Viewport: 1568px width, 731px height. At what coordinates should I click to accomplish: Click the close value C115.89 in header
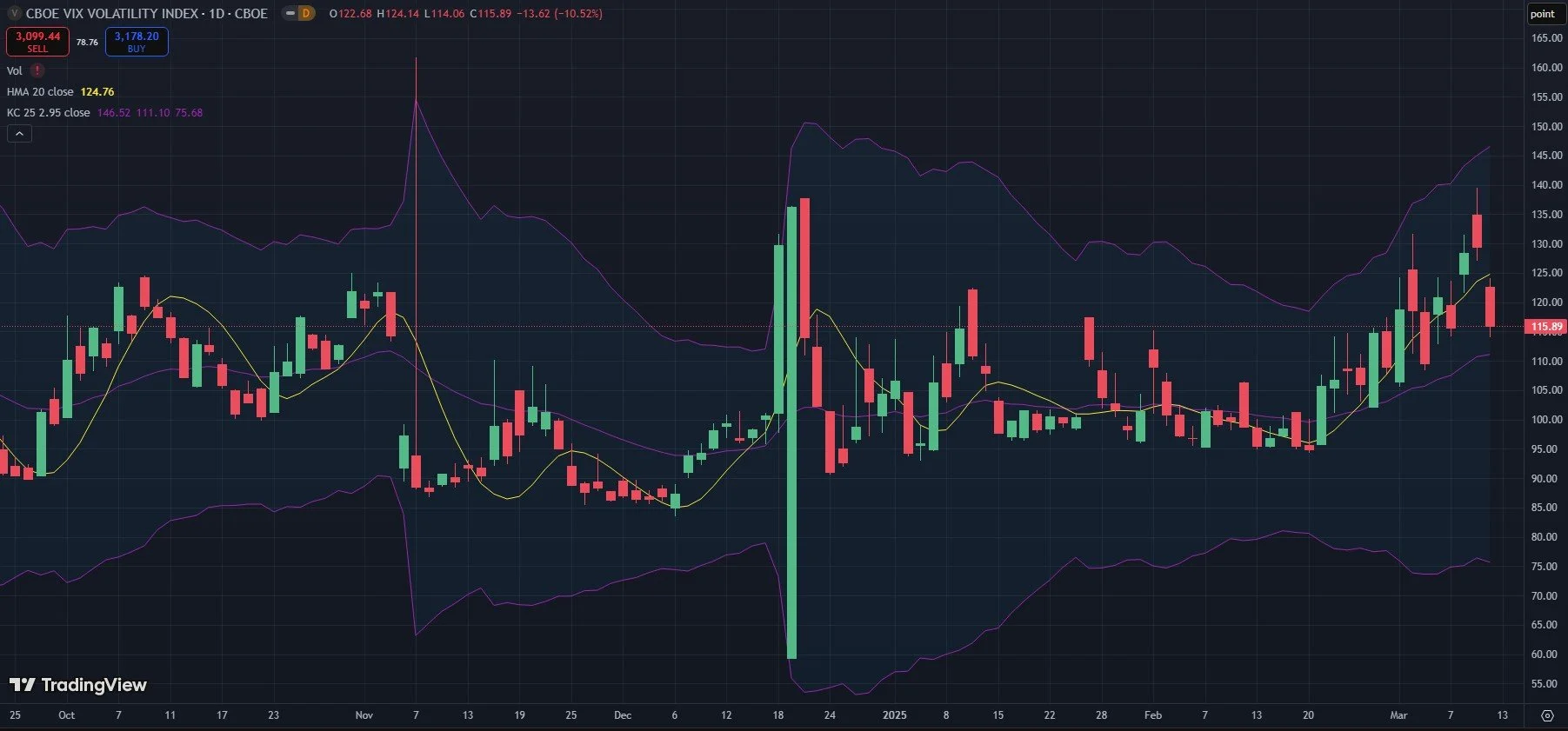pos(490,13)
